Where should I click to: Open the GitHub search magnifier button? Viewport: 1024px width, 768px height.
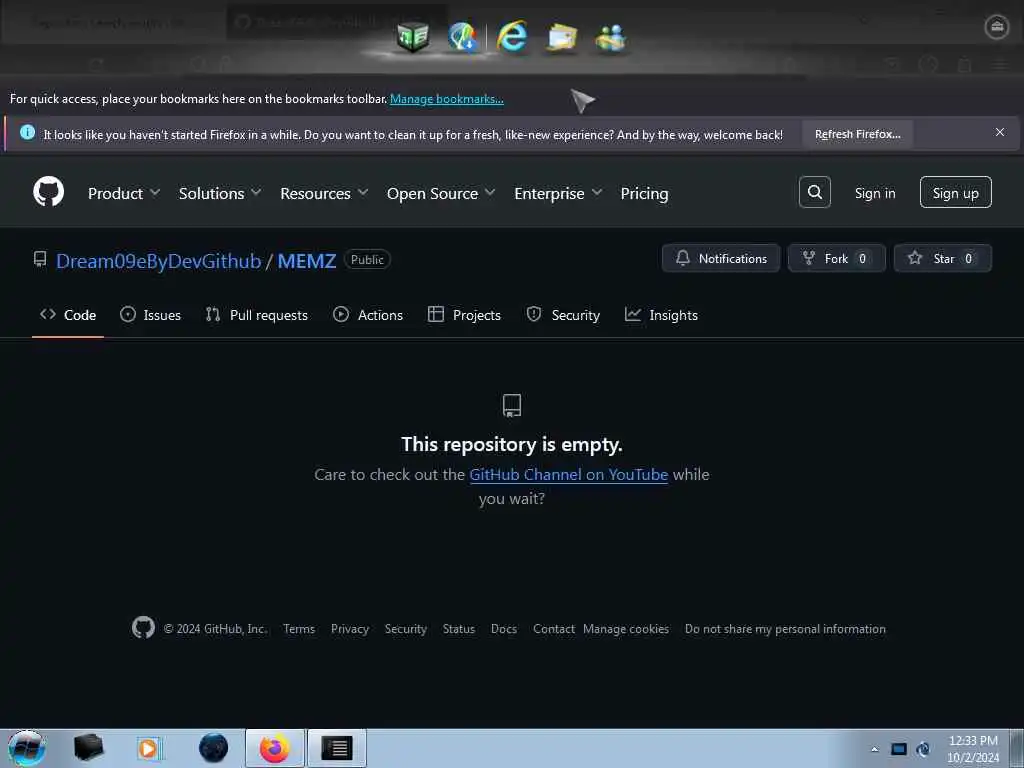[x=814, y=192]
